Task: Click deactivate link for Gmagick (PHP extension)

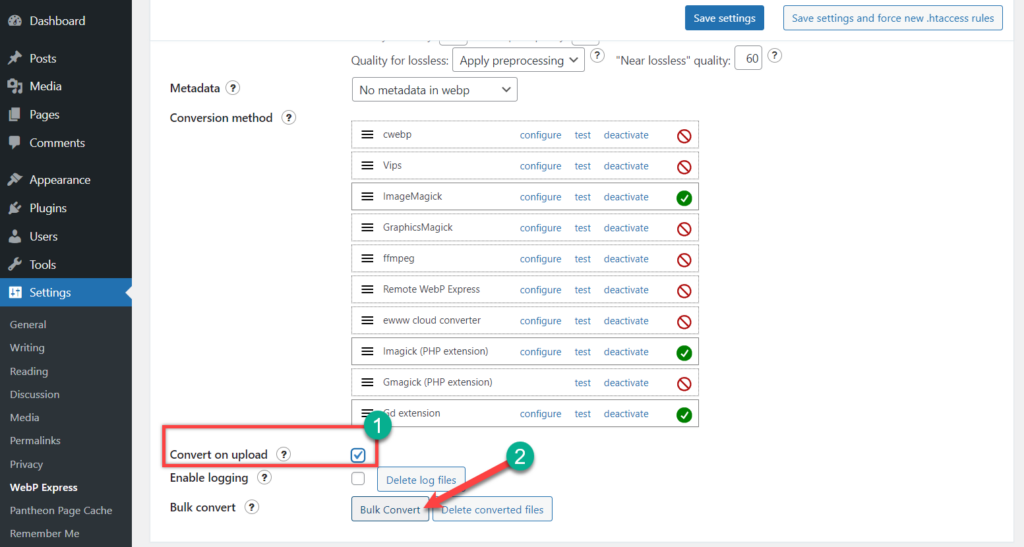Action: pos(626,383)
